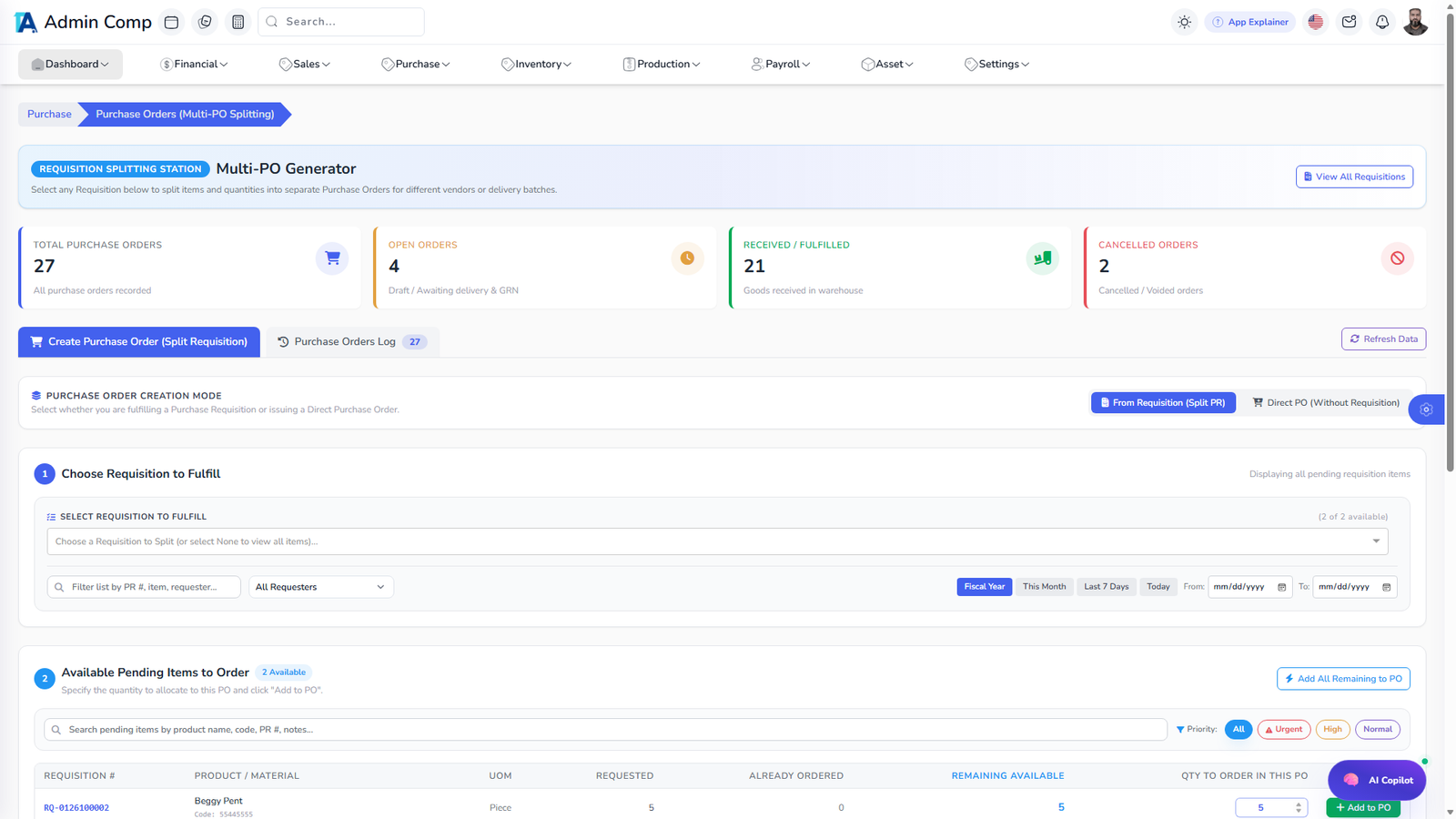Switch to Create Purchase Order (Split Requisition) tab

point(139,342)
